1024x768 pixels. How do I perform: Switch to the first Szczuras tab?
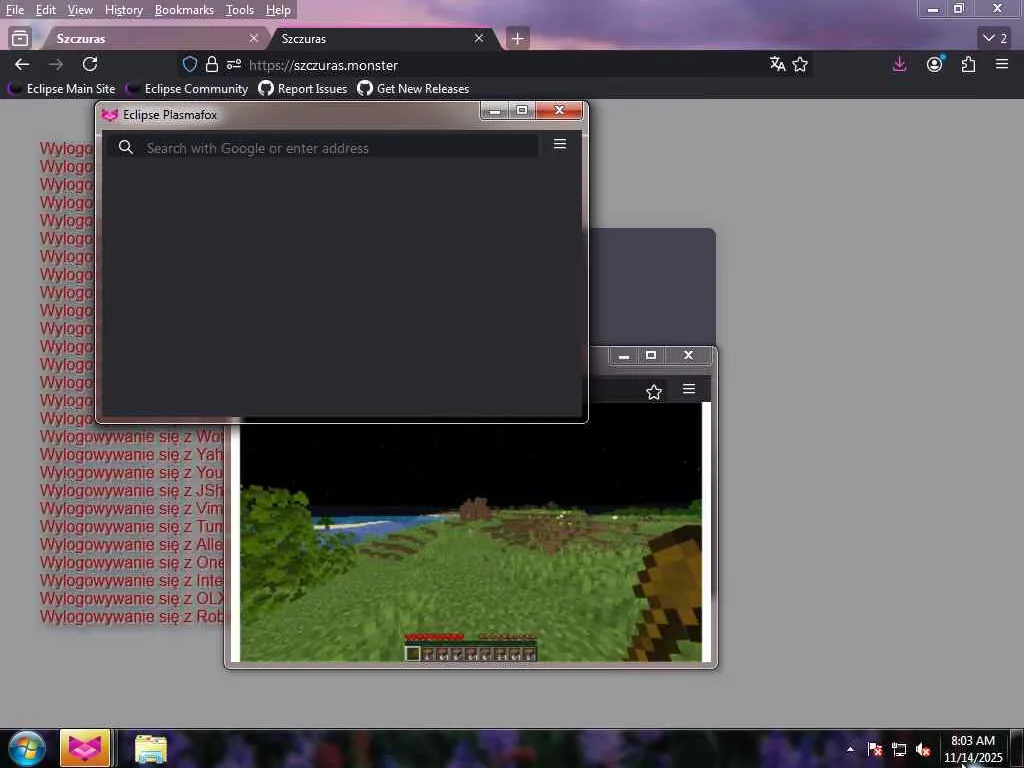click(153, 39)
